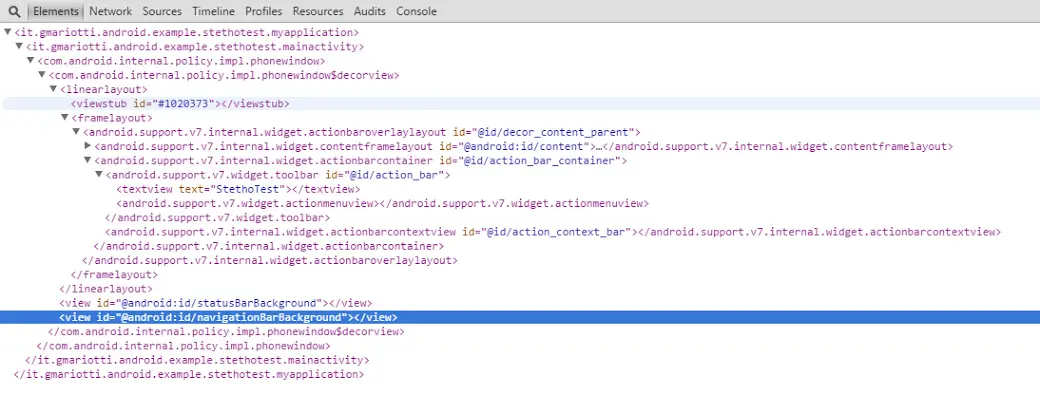
Task: Open the Network tab
Action: click(x=110, y=11)
